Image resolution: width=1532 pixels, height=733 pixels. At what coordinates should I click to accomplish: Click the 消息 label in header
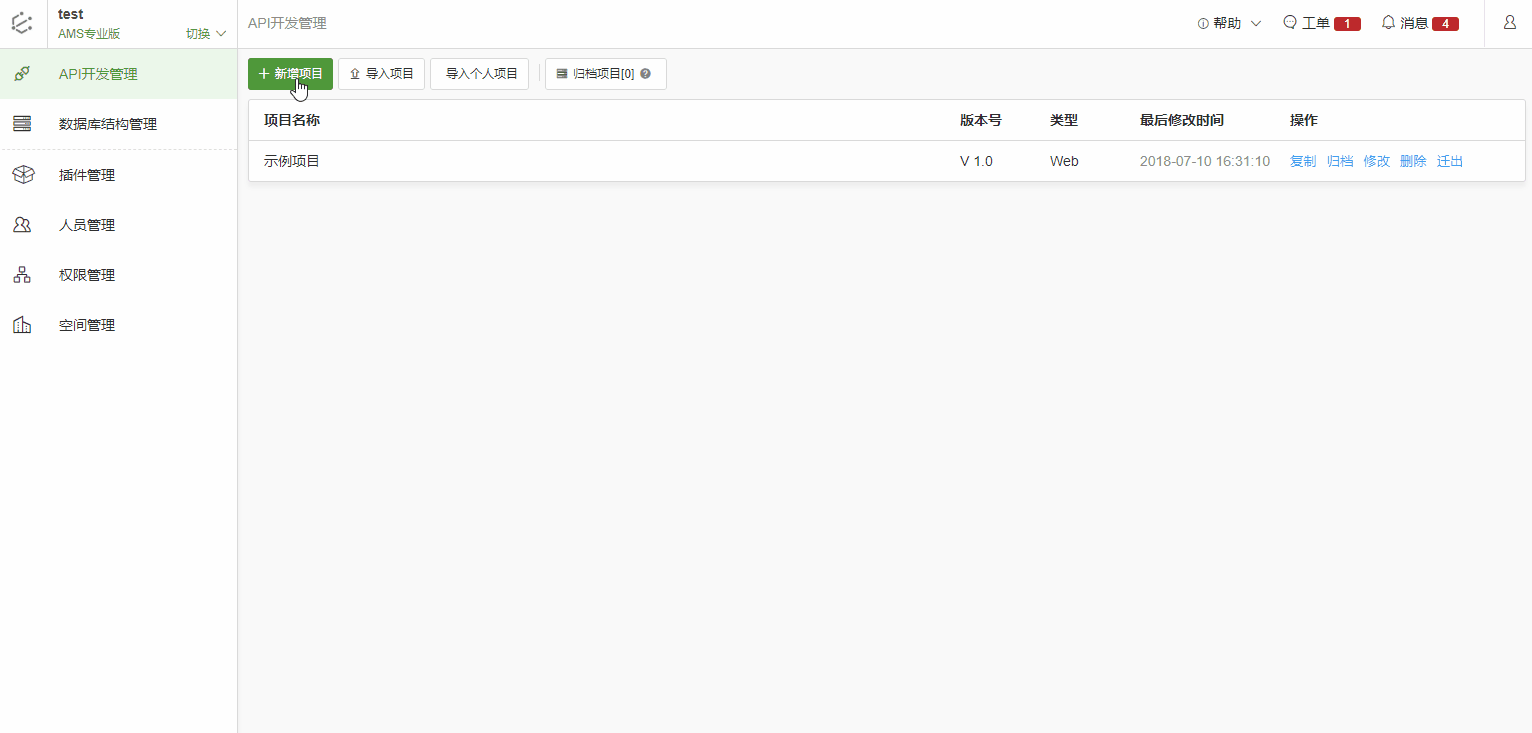pyautogui.click(x=1414, y=23)
